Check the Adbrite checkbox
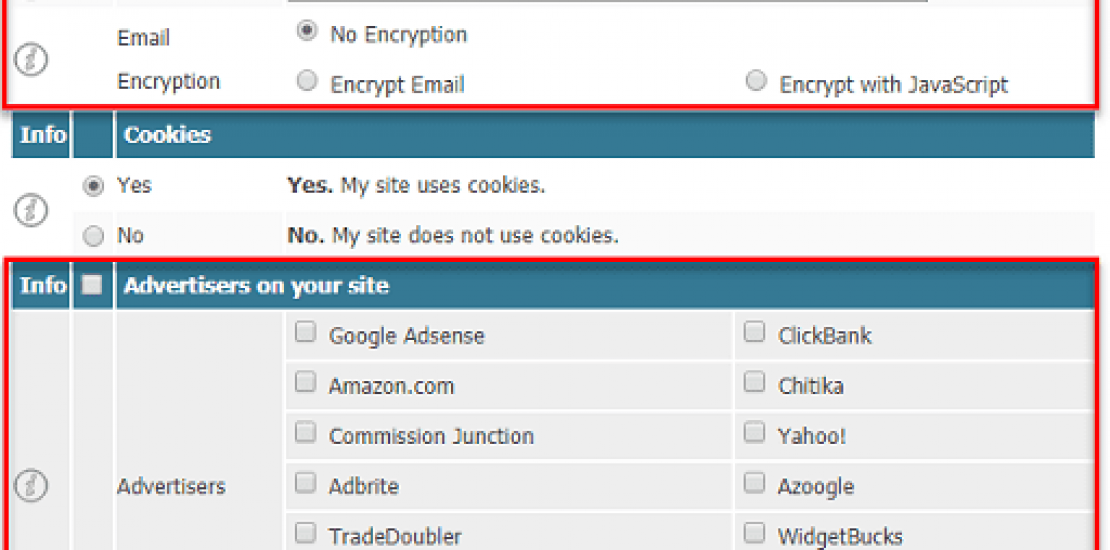 [x=305, y=484]
